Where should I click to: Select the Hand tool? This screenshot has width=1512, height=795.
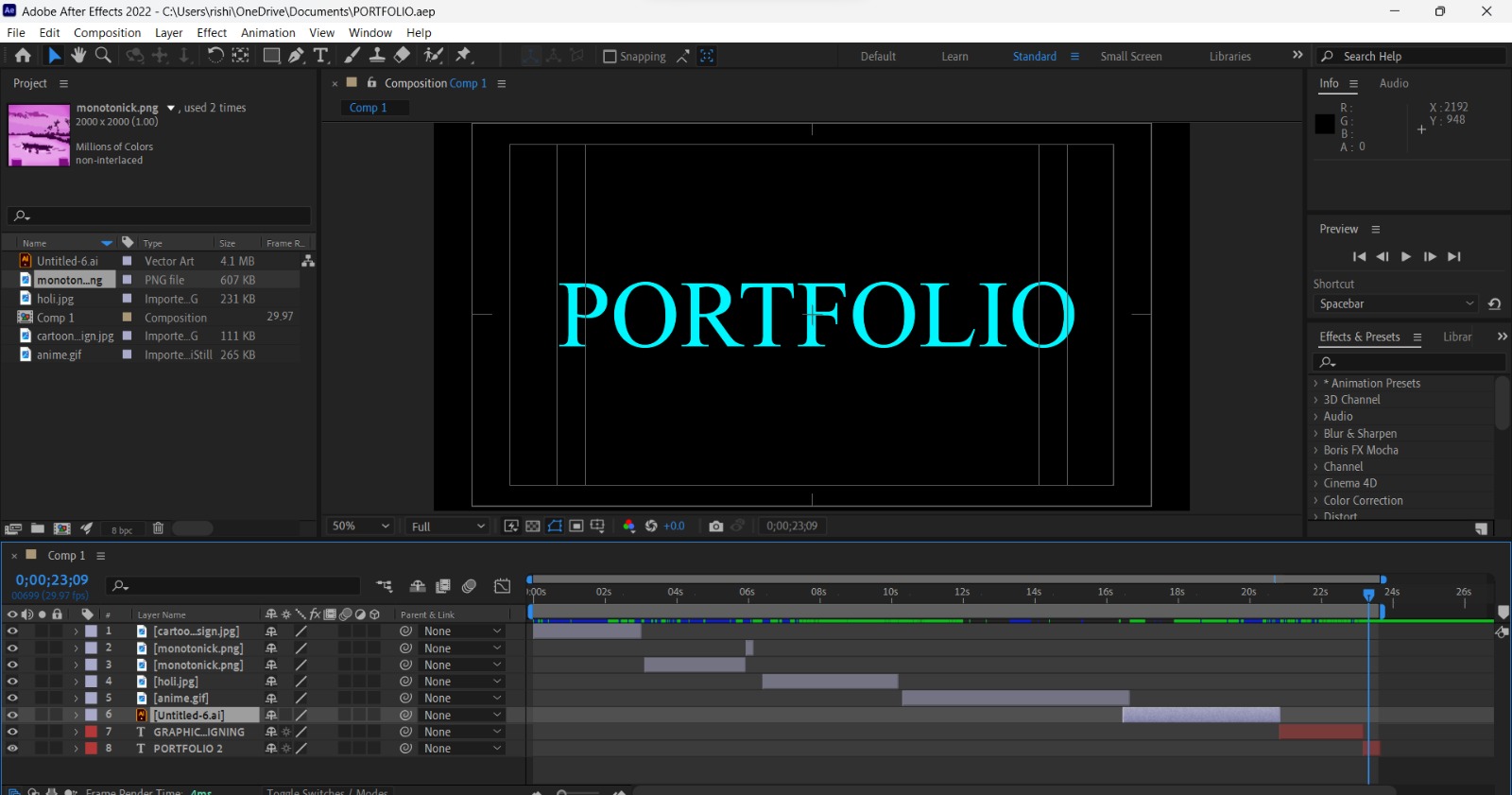(78, 56)
